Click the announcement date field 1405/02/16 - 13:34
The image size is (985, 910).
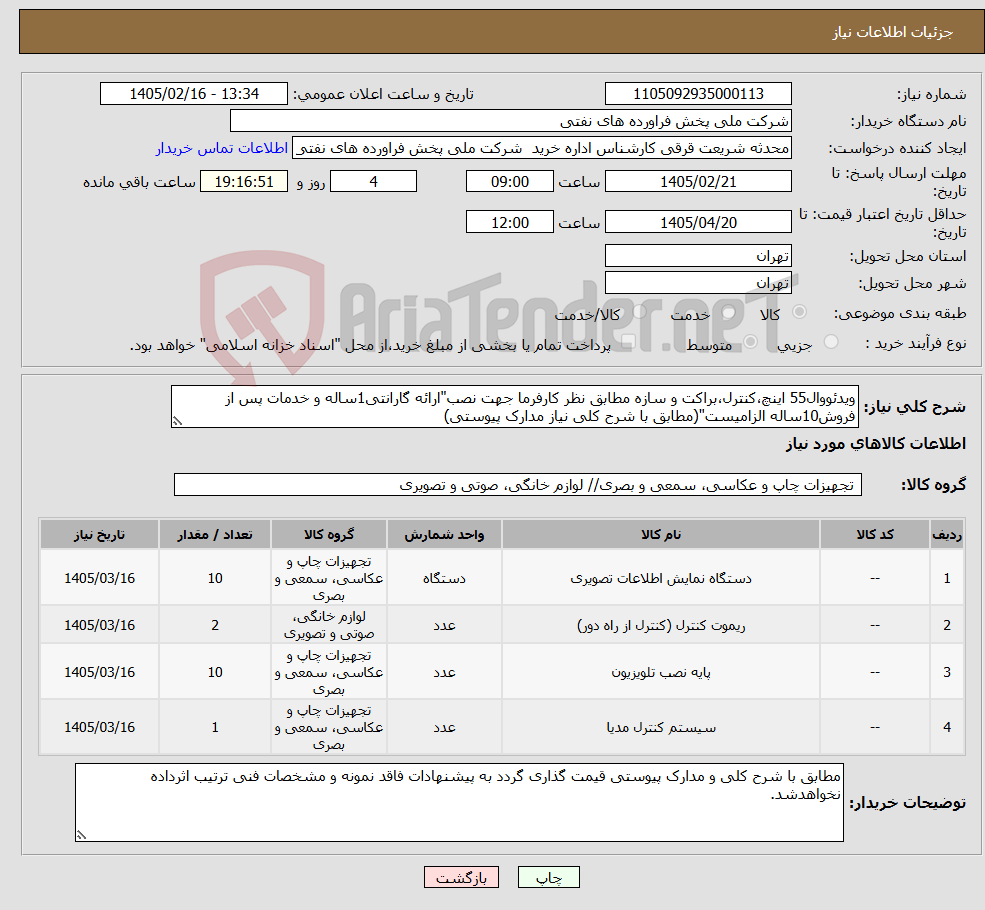coord(193,94)
